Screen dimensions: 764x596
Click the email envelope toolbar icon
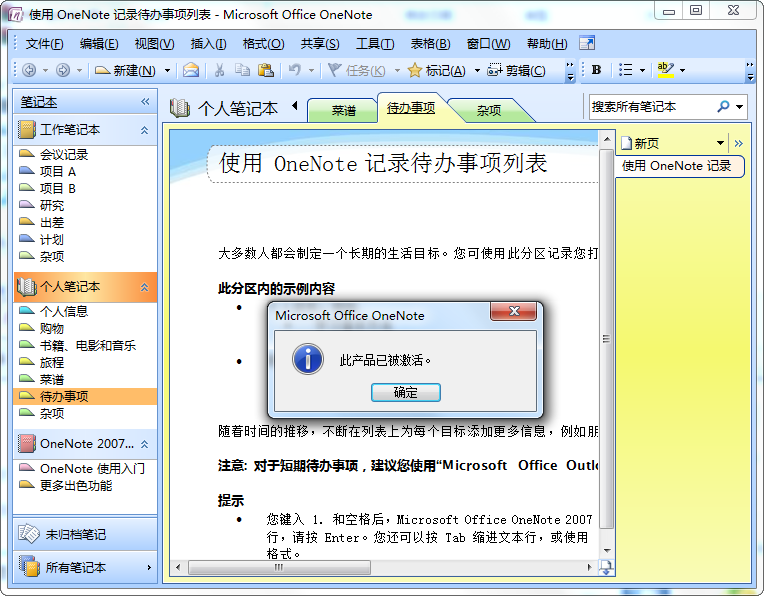pyautogui.click(x=191, y=71)
